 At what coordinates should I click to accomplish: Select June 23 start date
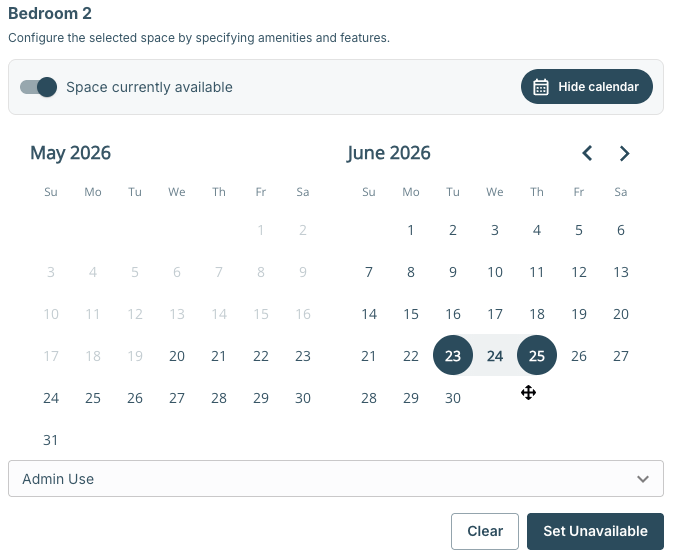click(453, 355)
